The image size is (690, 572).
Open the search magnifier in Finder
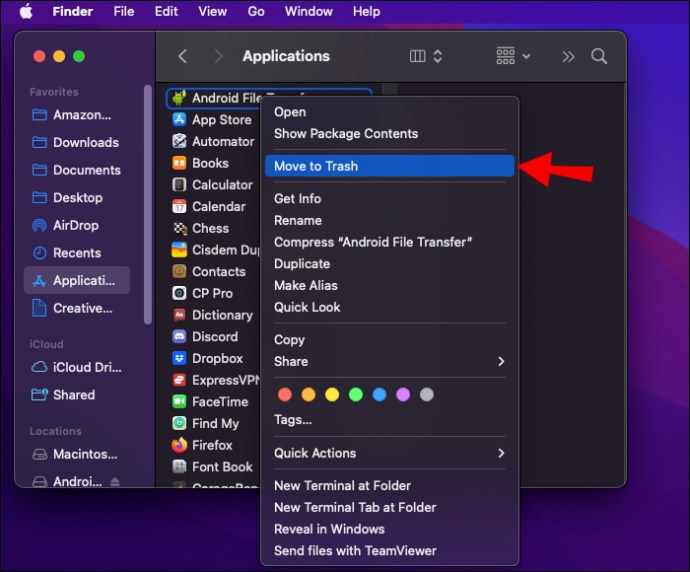(599, 56)
